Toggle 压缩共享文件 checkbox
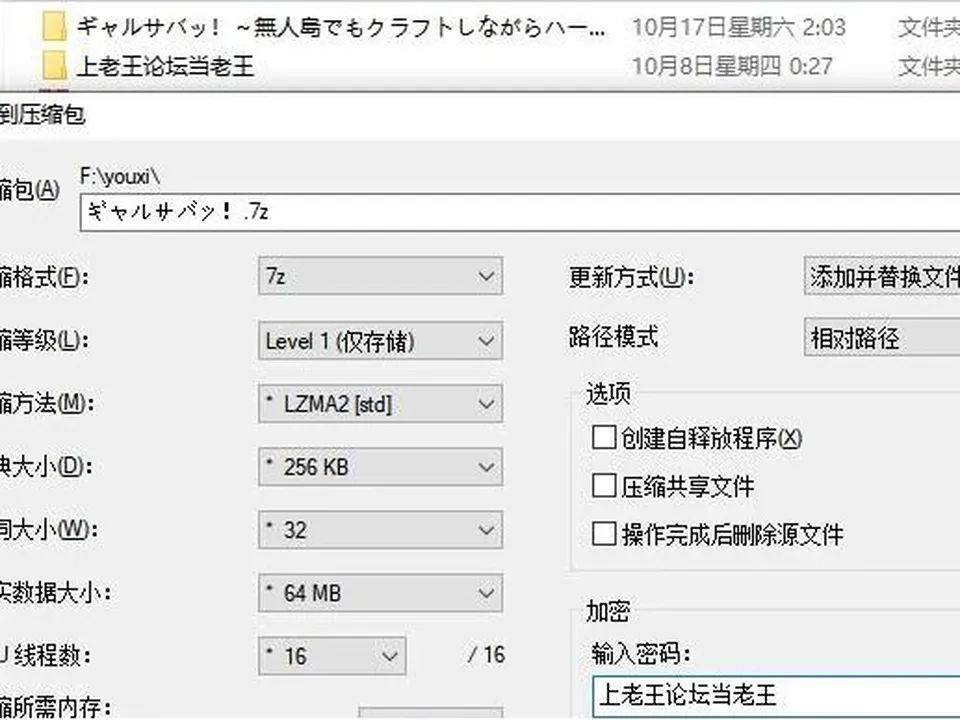This screenshot has width=960, height=720. click(x=604, y=486)
